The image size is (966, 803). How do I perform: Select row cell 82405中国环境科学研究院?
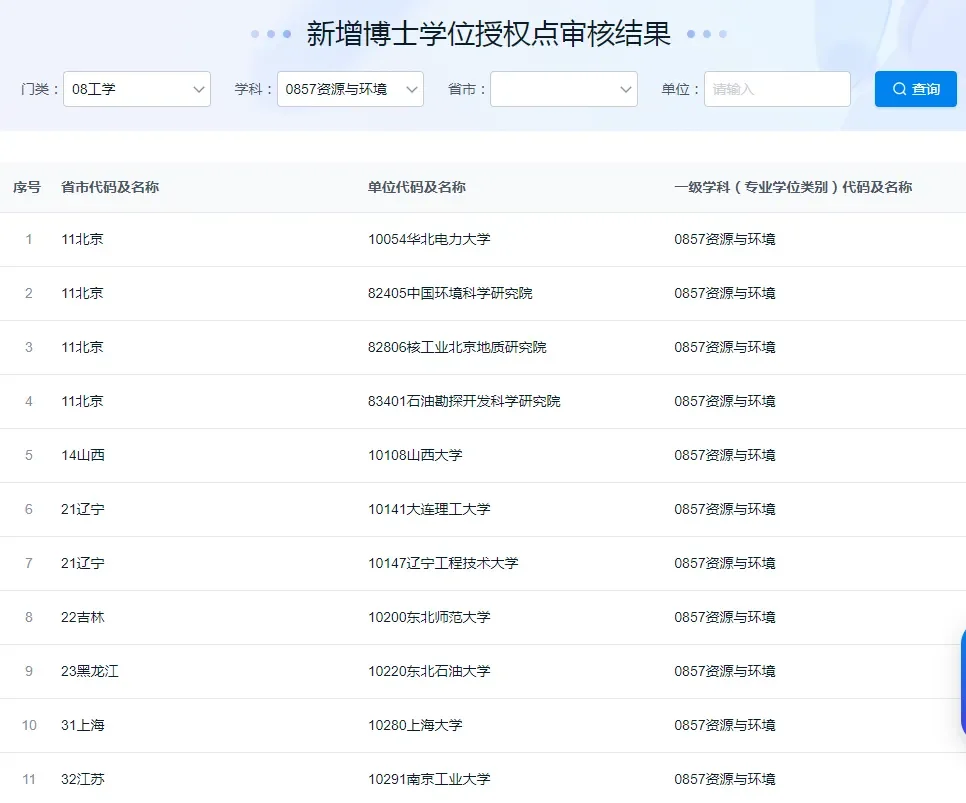pos(450,293)
